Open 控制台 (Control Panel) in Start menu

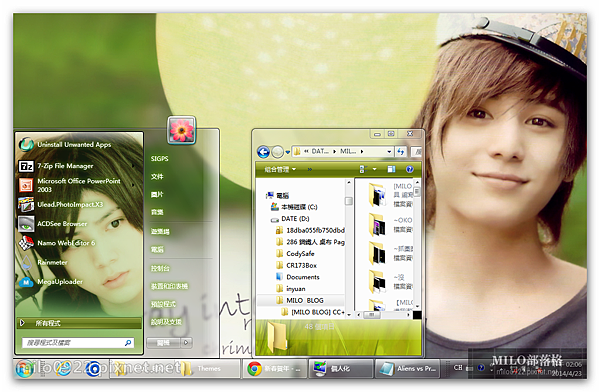coord(160,268)
